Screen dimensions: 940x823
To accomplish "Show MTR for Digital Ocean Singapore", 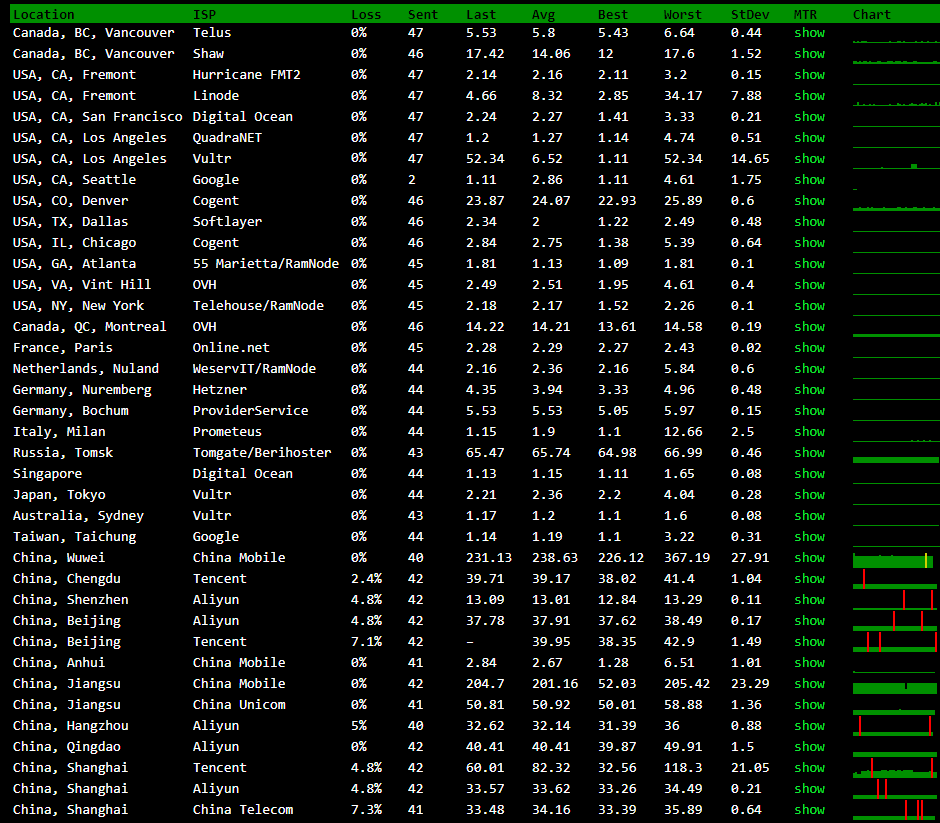I will pyautogui.click(x=809, y=474).
